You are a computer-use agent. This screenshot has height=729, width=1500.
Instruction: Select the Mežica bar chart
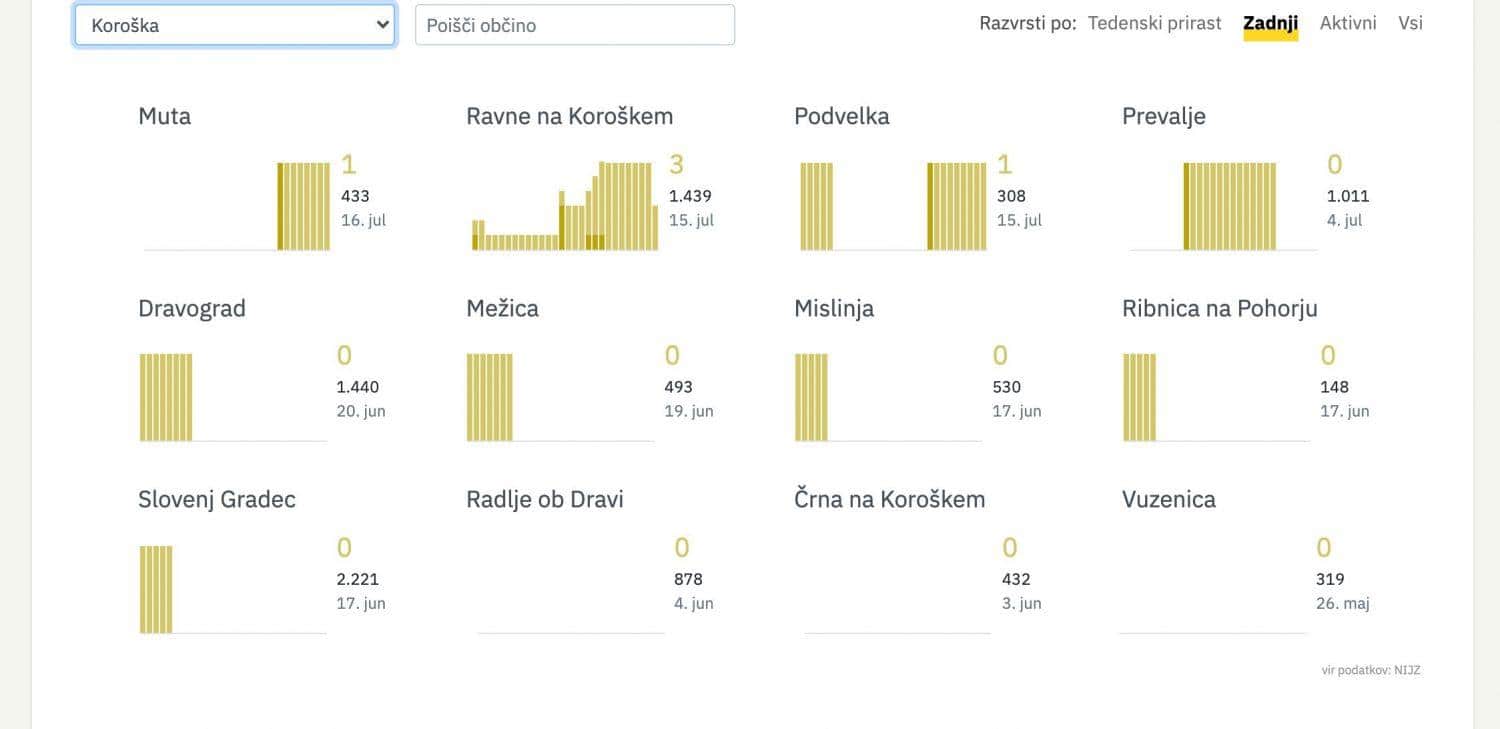coord(561,397)
